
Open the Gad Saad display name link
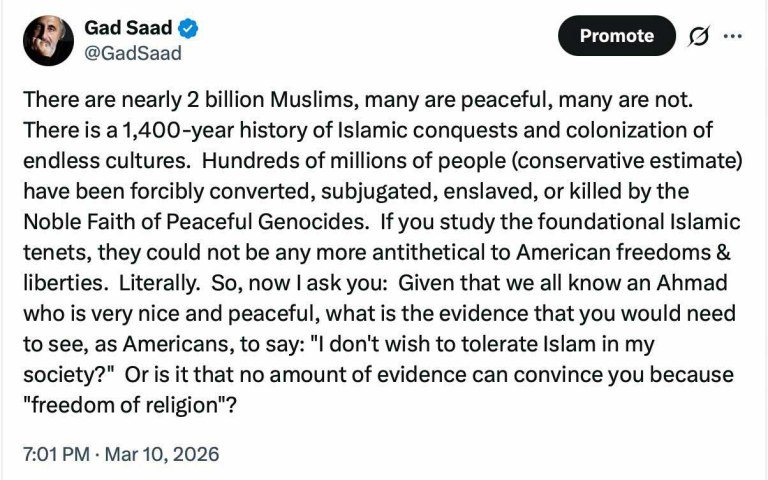click(x=128, y=28)
